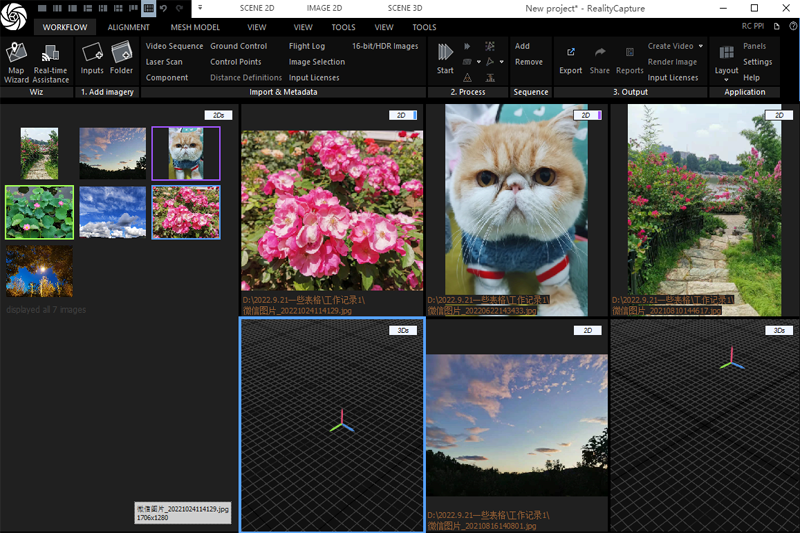The height and width of the screenshot is (533, 800).
Task: Click Video Sequence import option
Action: tap(174, 46)
